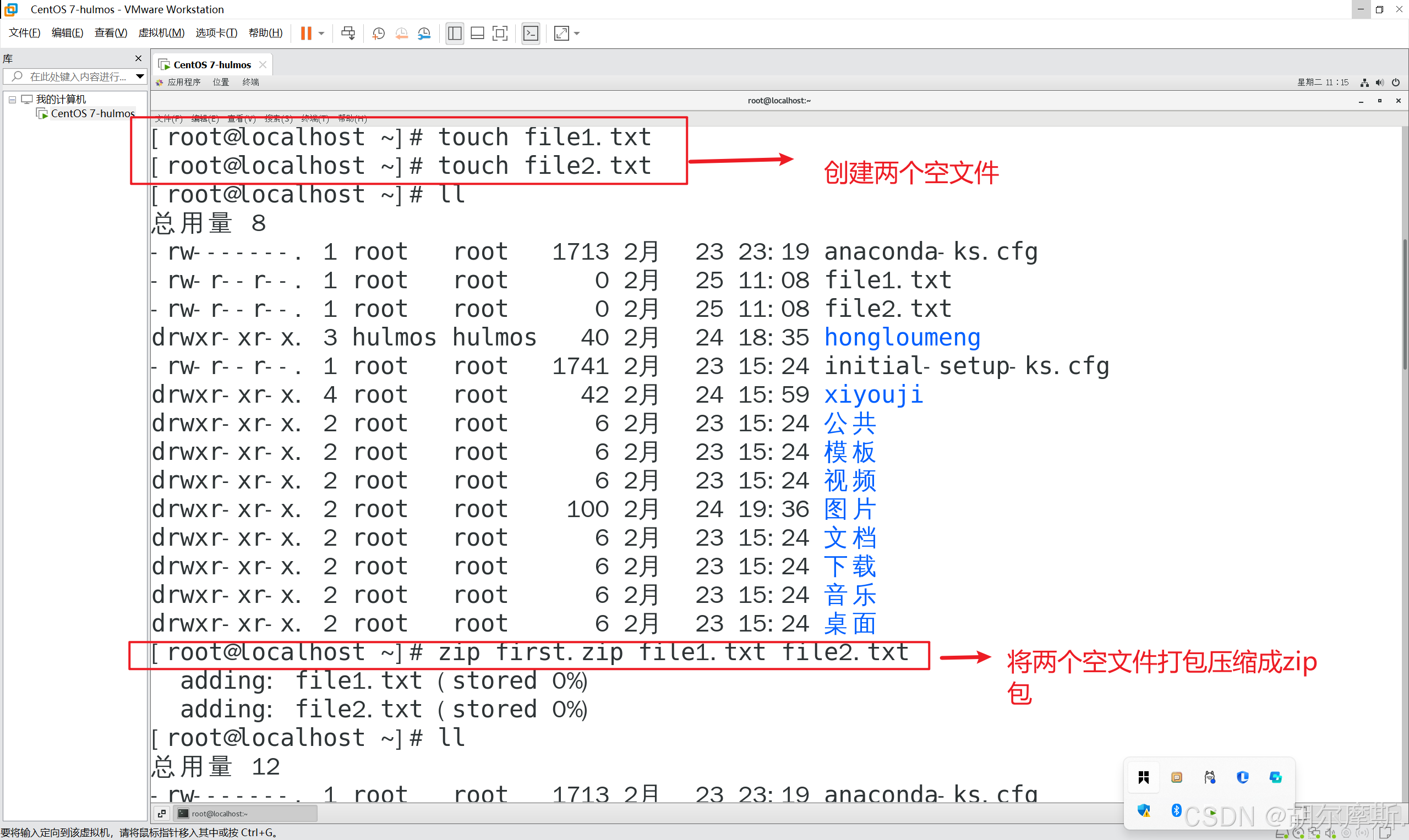The height and width of the screenshot is (840, 1409).
Task: Take a snapshot of the VM
Action: [x=378, y=34]
